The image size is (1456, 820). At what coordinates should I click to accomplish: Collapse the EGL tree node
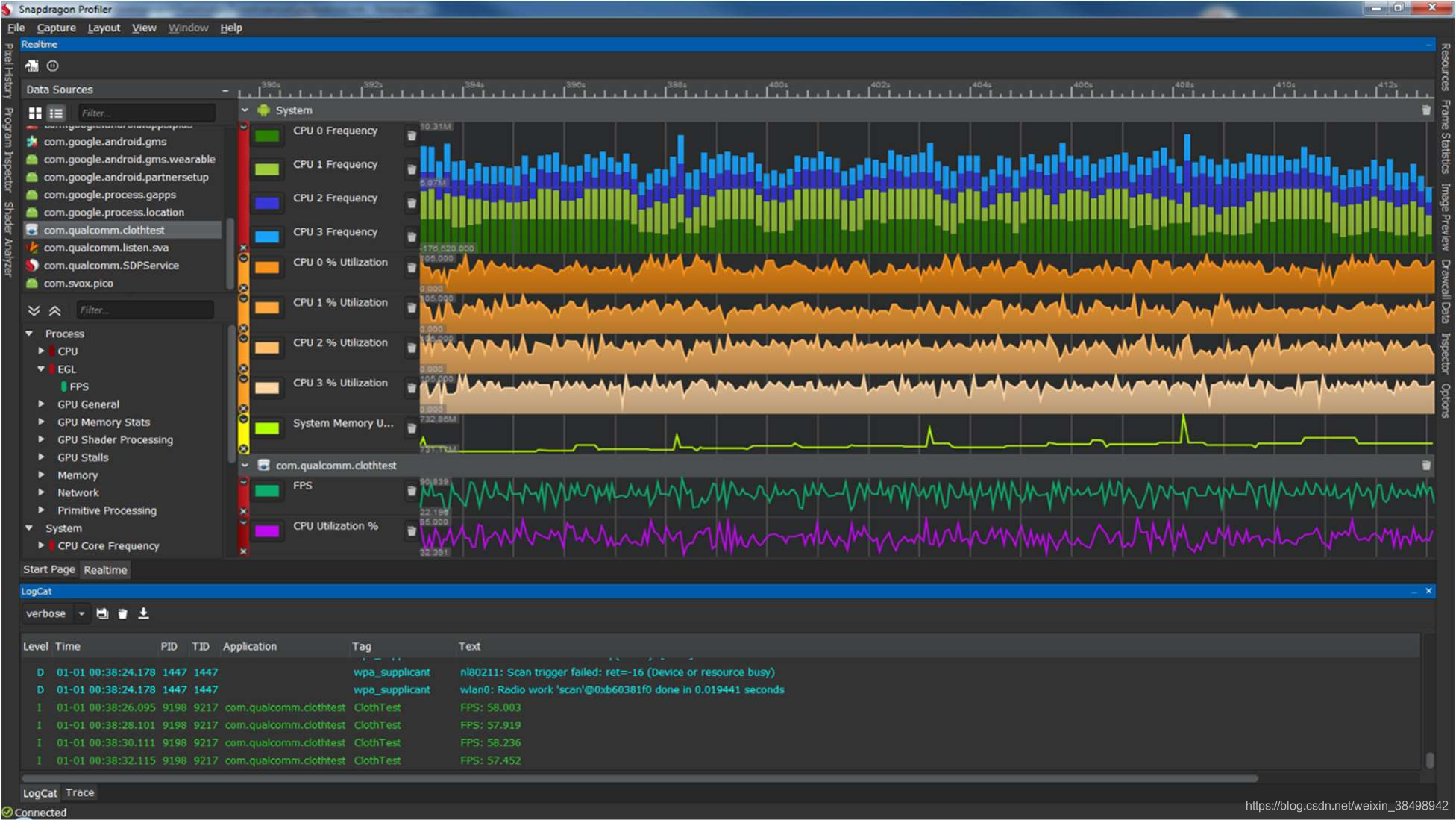tap(41, 369)
